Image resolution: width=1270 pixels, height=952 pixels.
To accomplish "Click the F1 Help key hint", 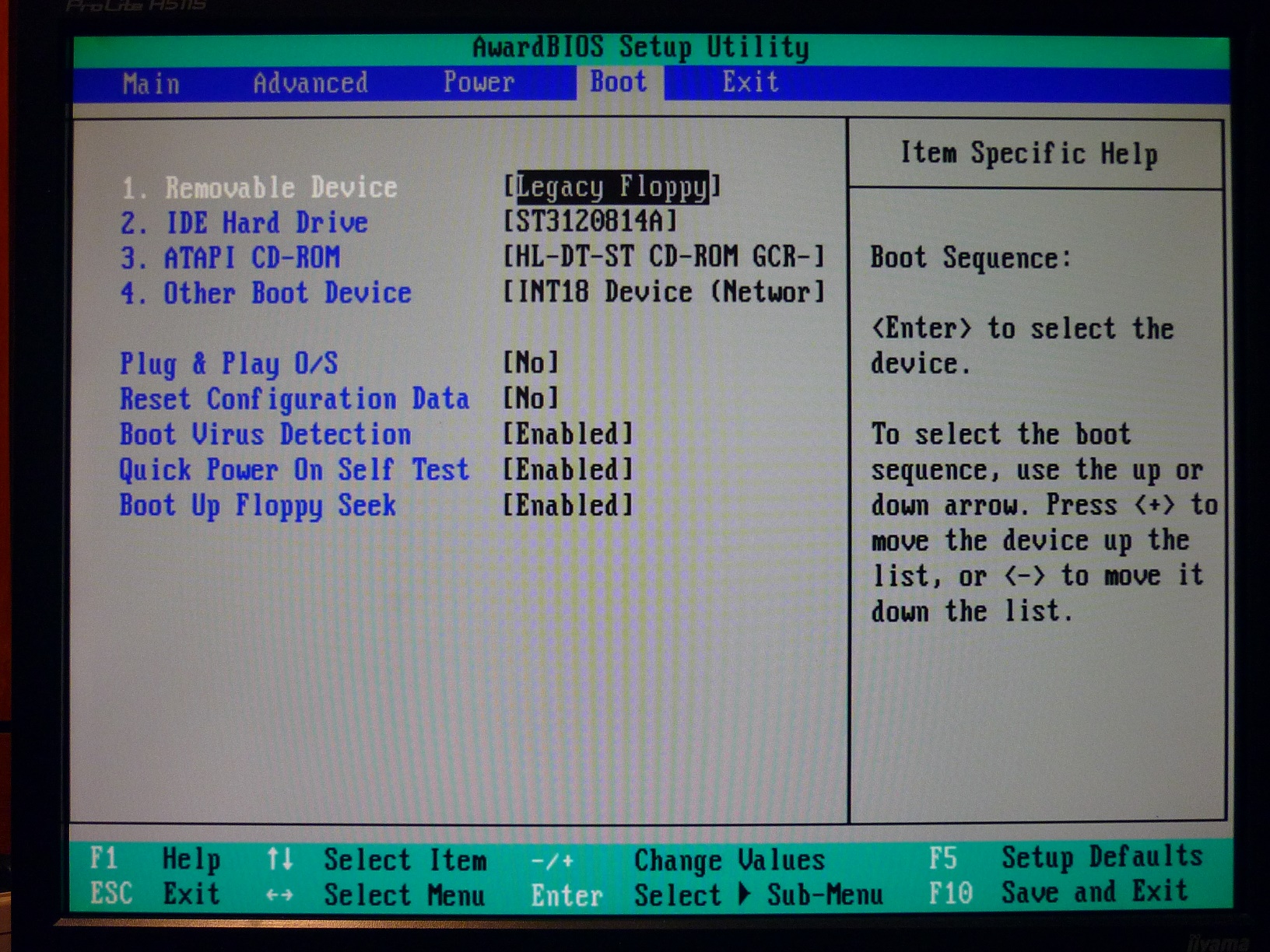I will [x=155, y=859].
